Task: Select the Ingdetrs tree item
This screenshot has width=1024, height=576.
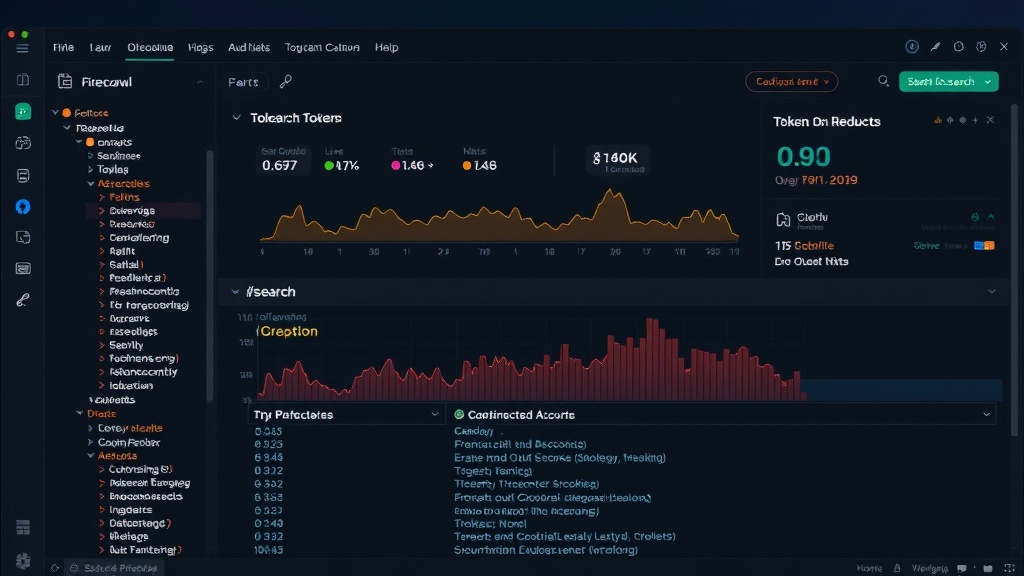Action: point(131,510)
